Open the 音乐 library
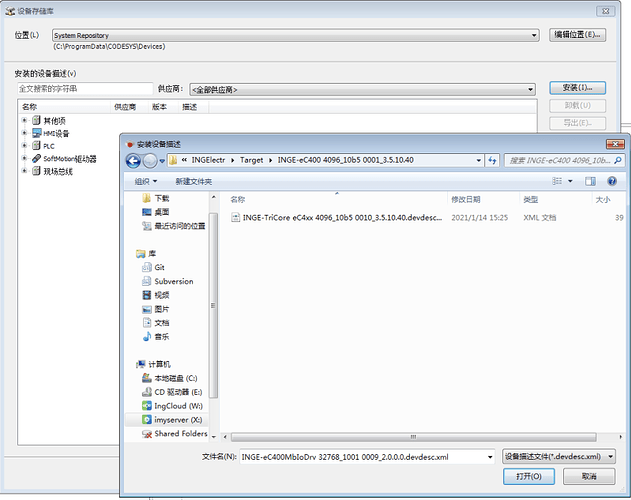631x500 pixels. pyautogui.click(x=155, y=337)
